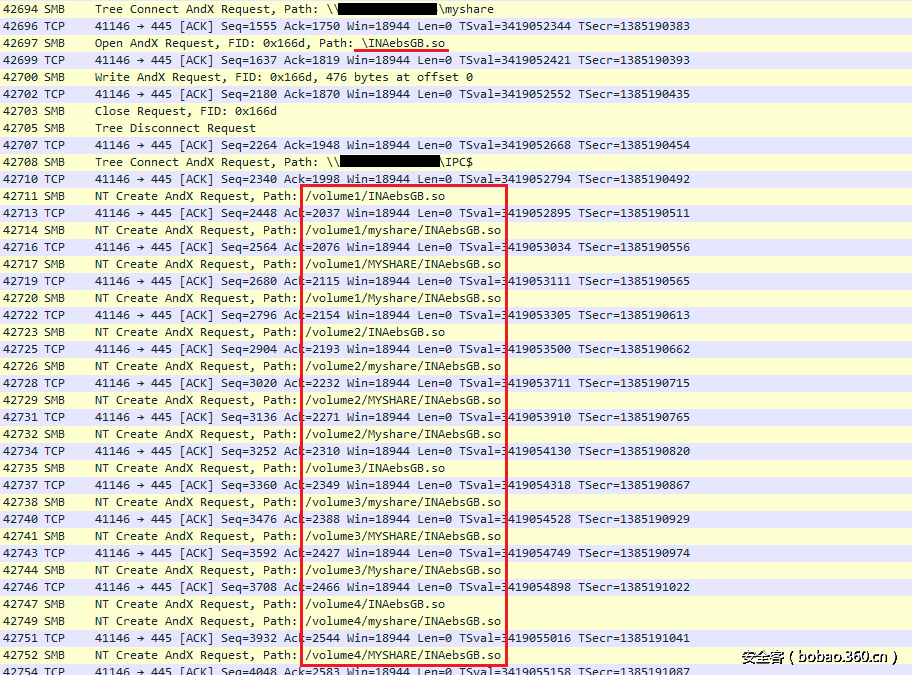Select packet 42703 Close Request FID 0x166d
Image resolution: width=912 pixels, height=675 pixels.
[x=456, y=111]
